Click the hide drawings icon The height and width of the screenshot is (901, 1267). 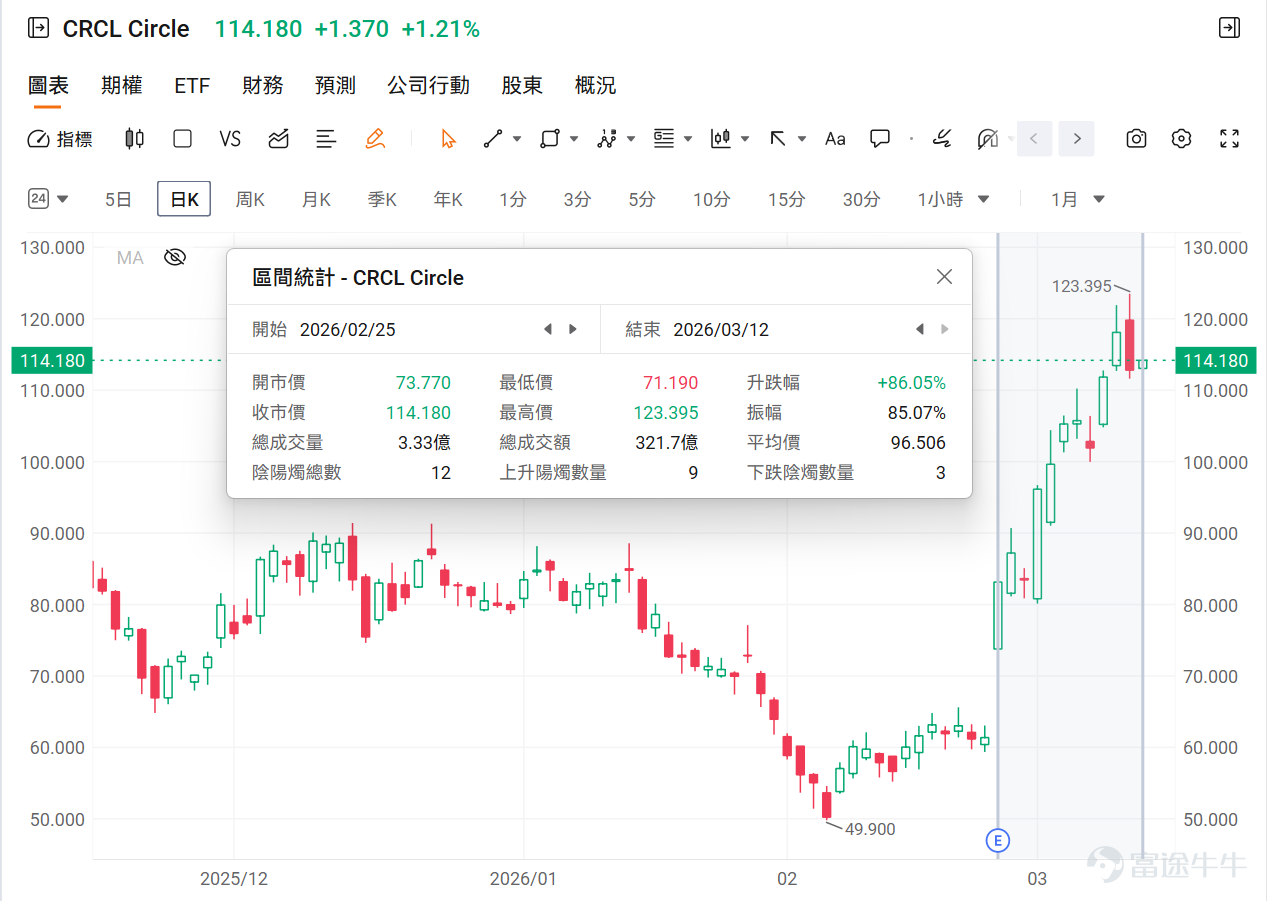[988, 139]
